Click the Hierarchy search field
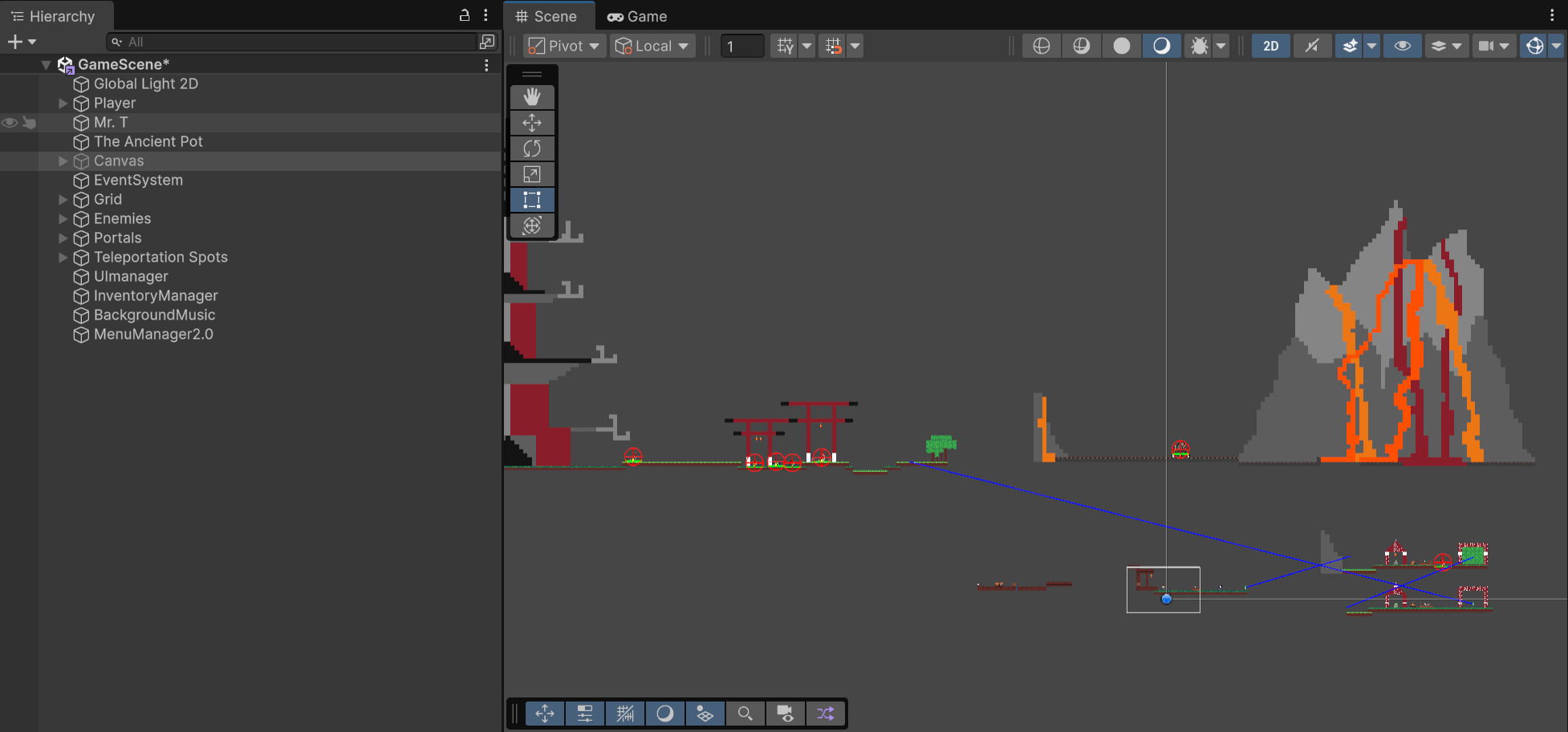Viewport: 1568px width, 732px height. (292, 42)
